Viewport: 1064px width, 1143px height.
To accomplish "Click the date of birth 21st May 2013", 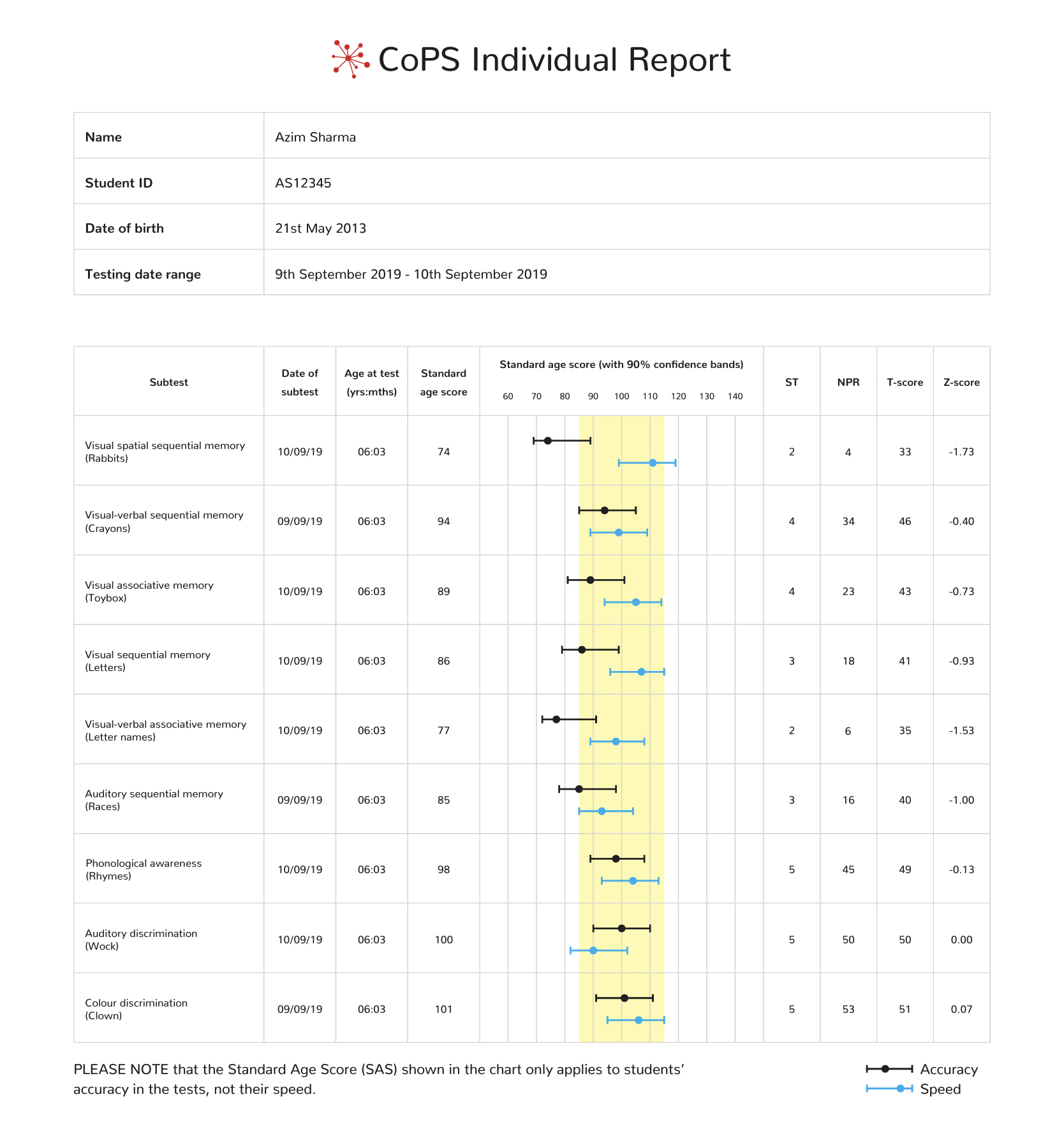I will coord(320,228).
